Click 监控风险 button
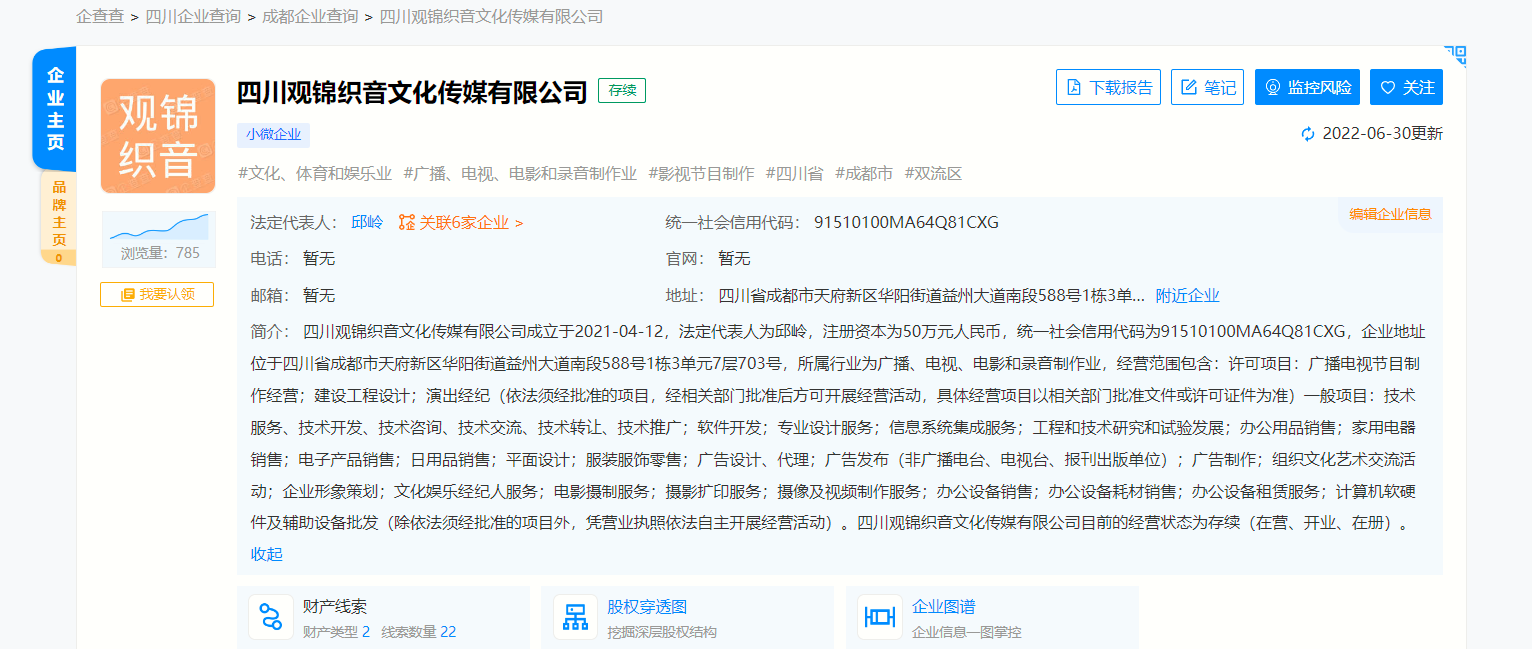The width and height of the screenshot is (1532, 649). [x=1307, y=87]
